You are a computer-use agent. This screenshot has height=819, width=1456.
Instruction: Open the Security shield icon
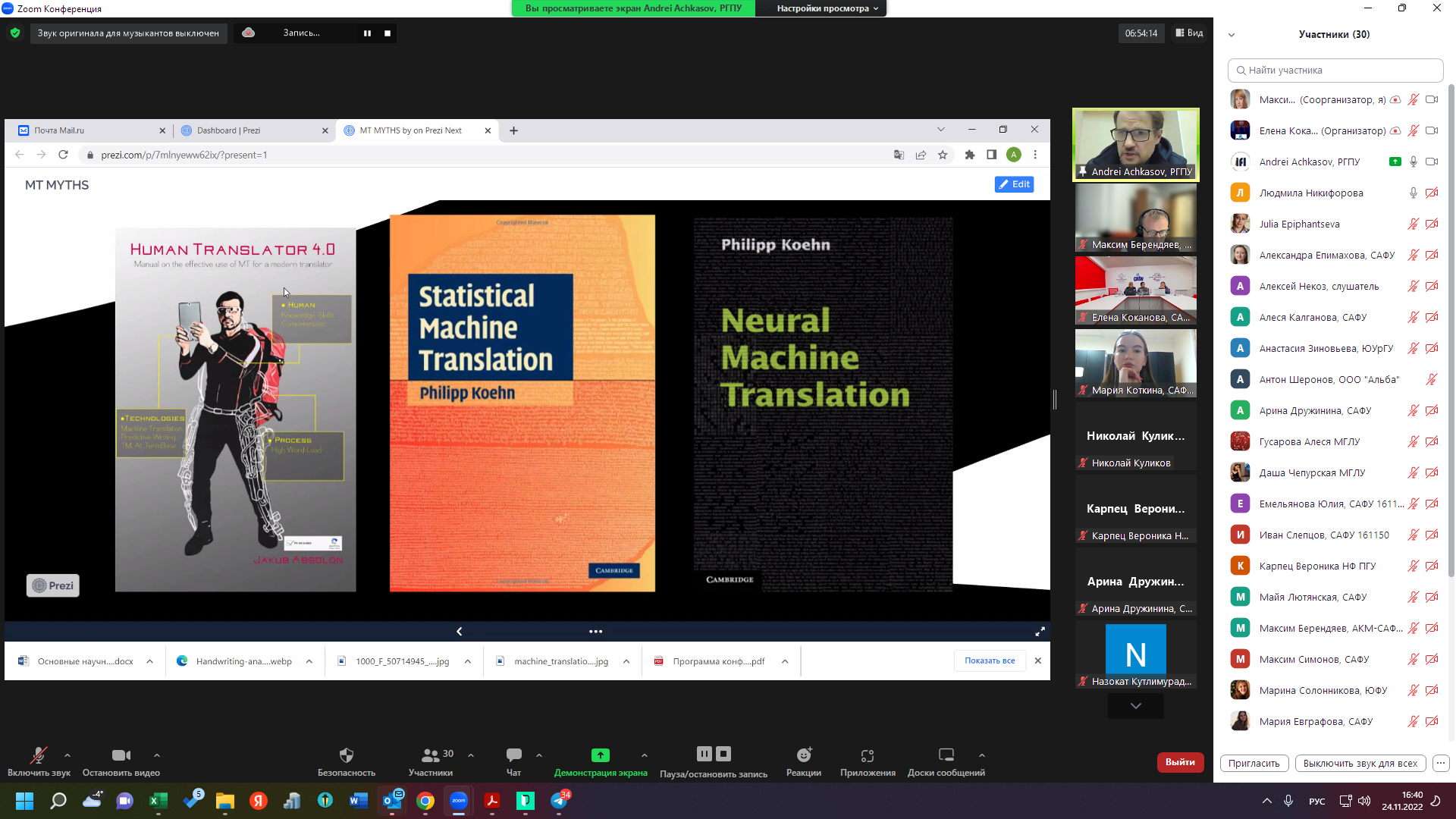click(x=347, y=755)
